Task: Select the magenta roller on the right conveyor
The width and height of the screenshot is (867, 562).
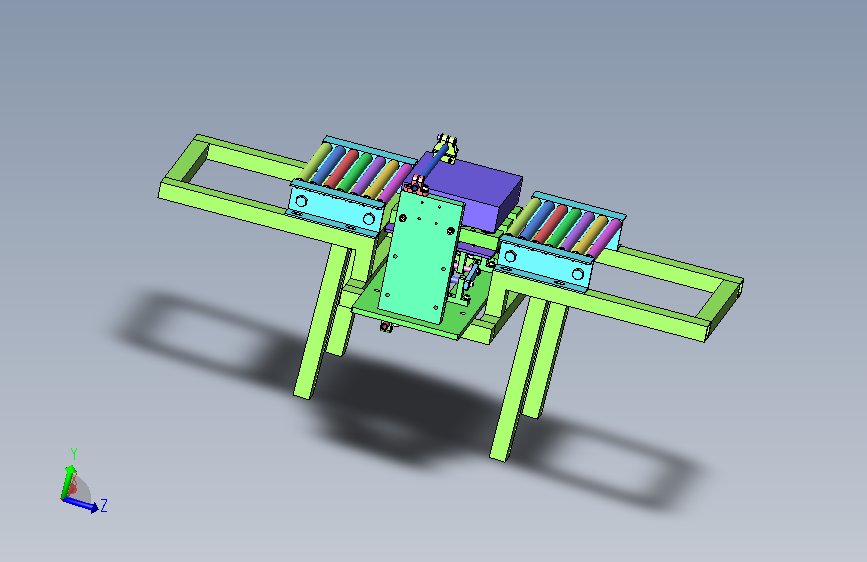Action: click(604, 238)
